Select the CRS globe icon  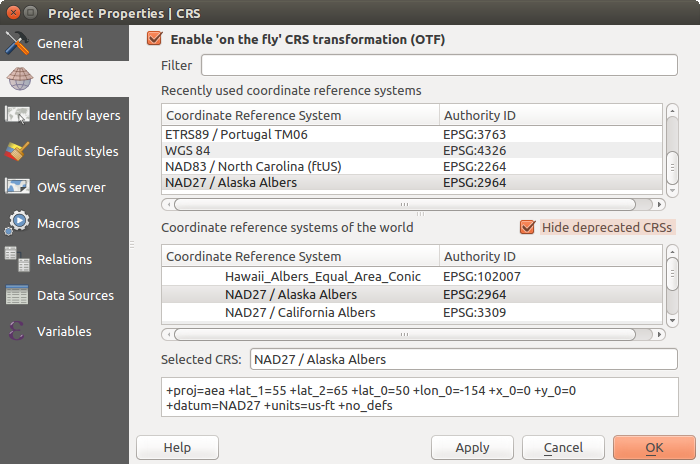[17, 80]
